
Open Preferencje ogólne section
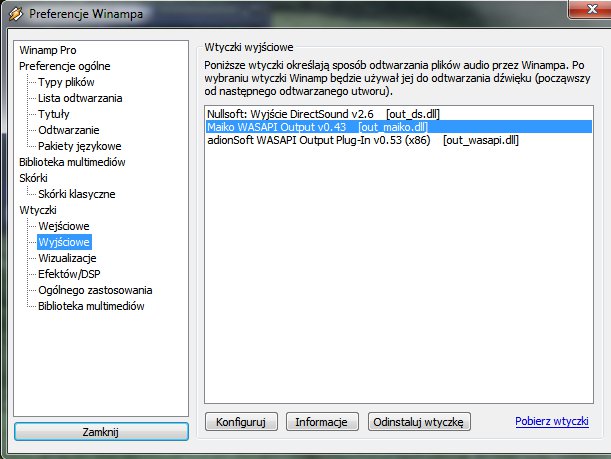click(x=65, y=66)
